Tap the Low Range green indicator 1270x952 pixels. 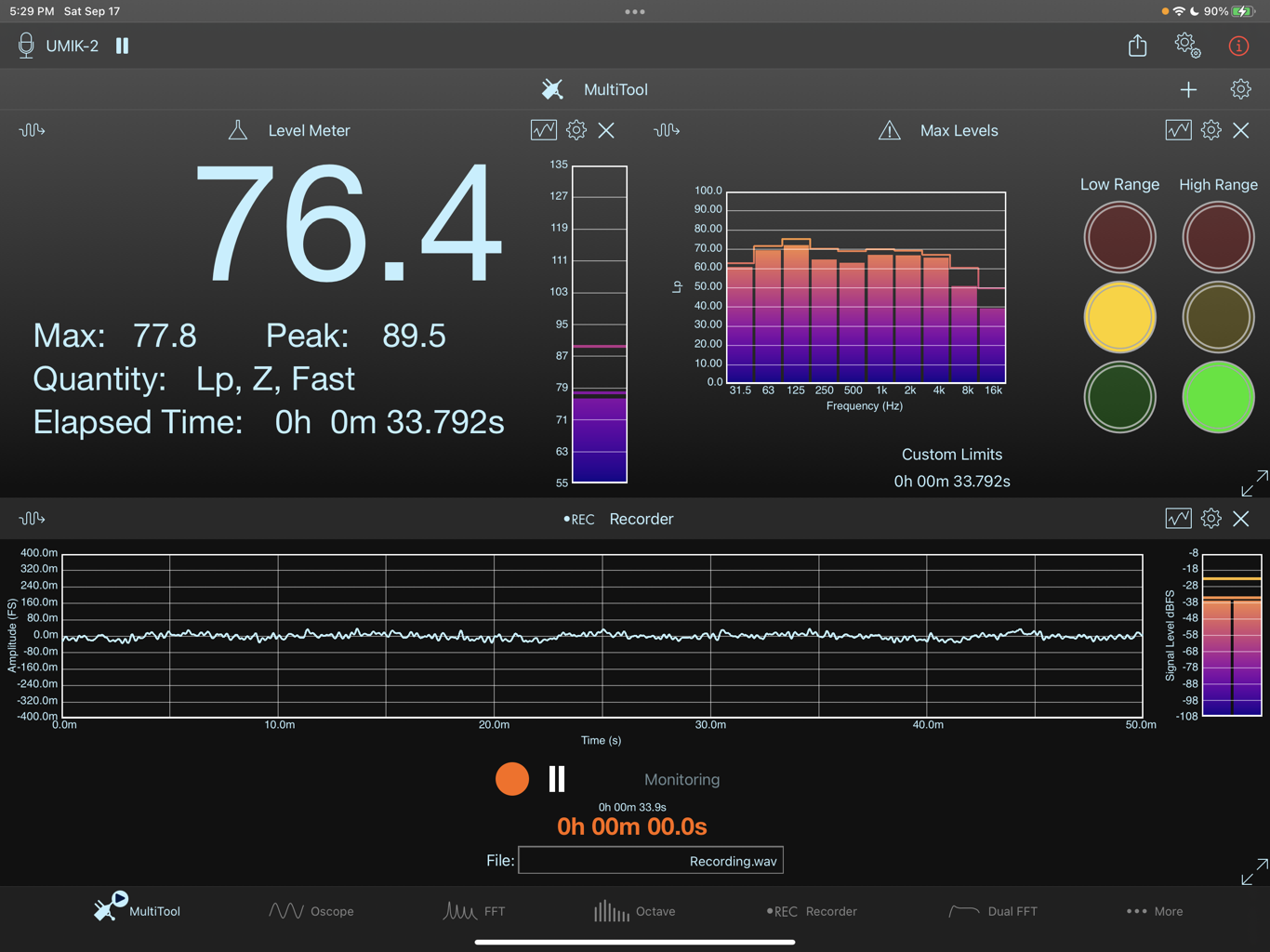1120,397
